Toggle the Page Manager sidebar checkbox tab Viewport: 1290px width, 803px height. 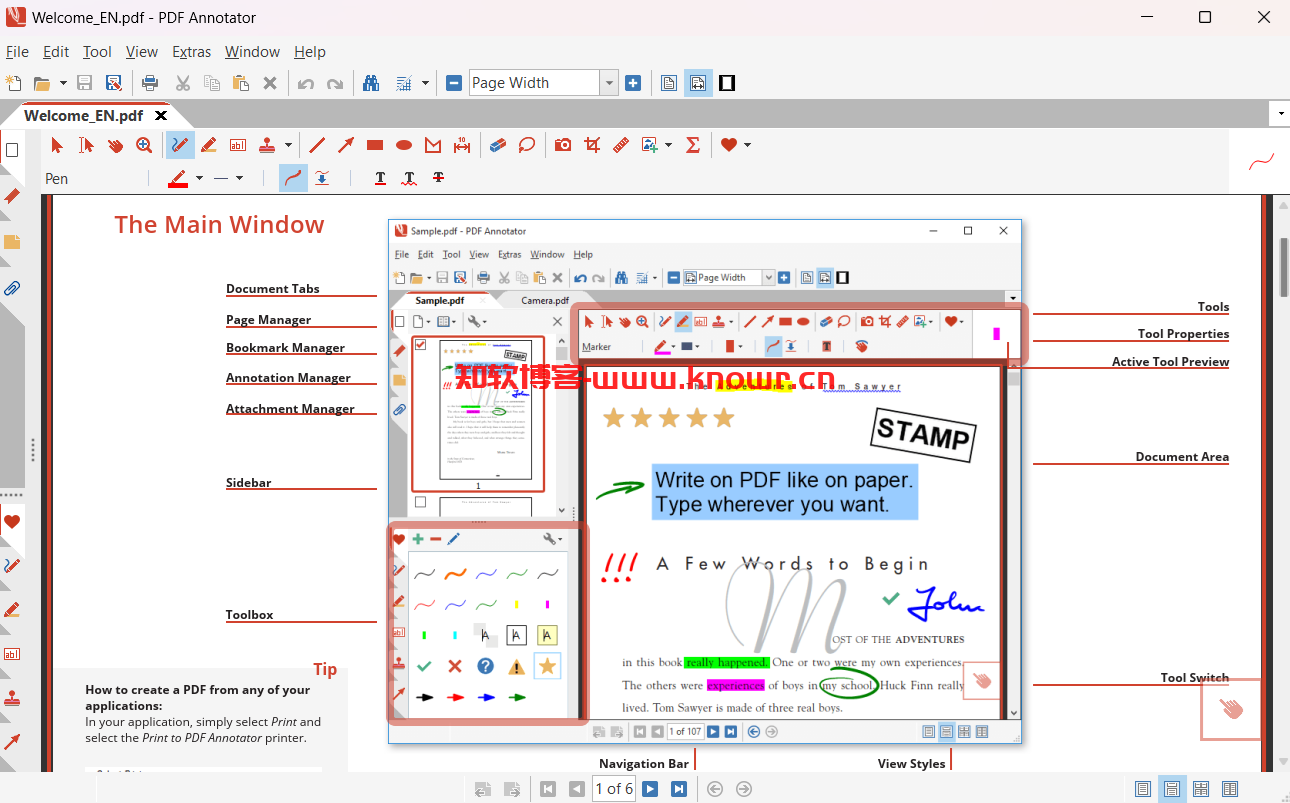coord(12,150)
